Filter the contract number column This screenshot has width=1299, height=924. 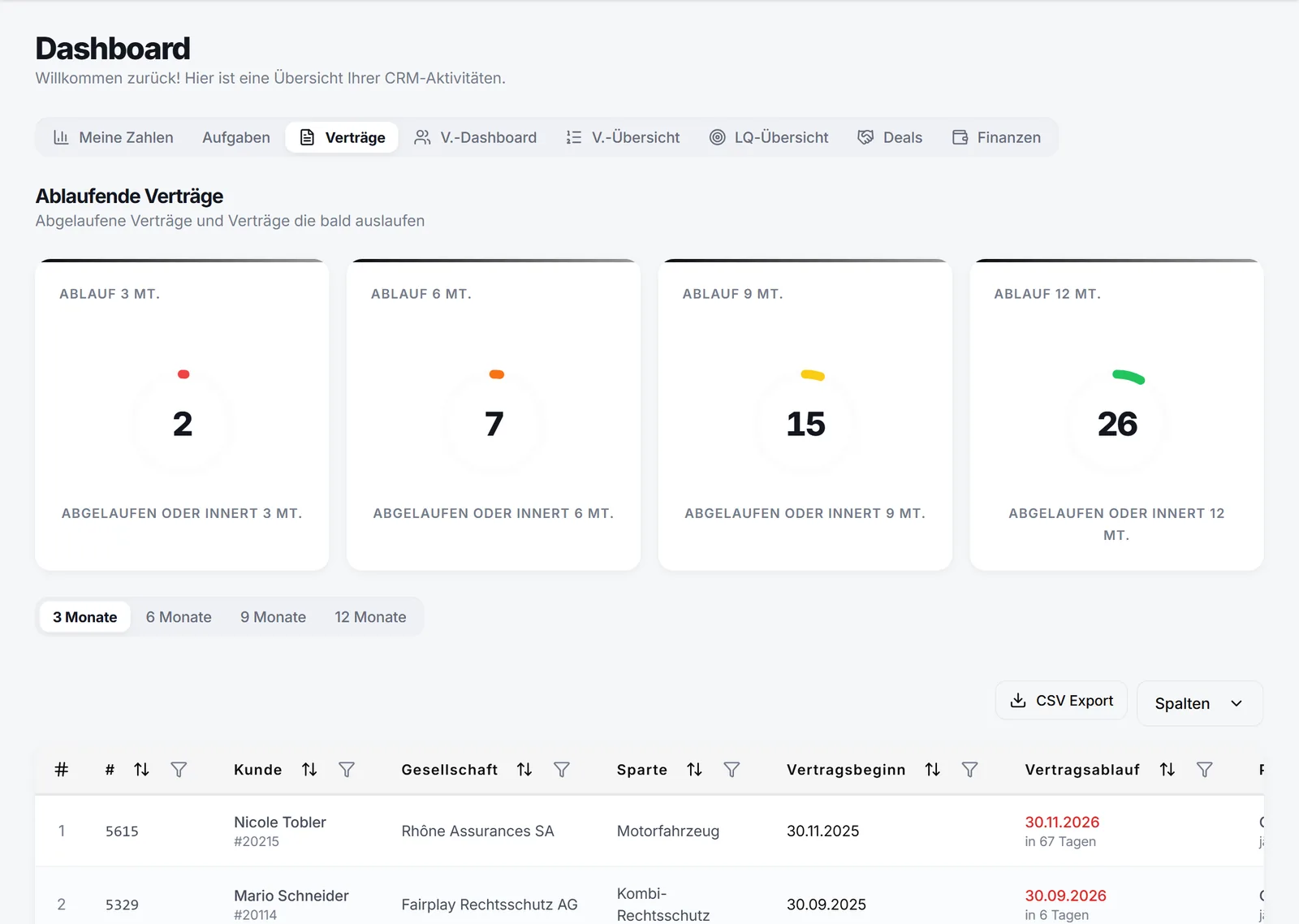click(x=179, y=769)
